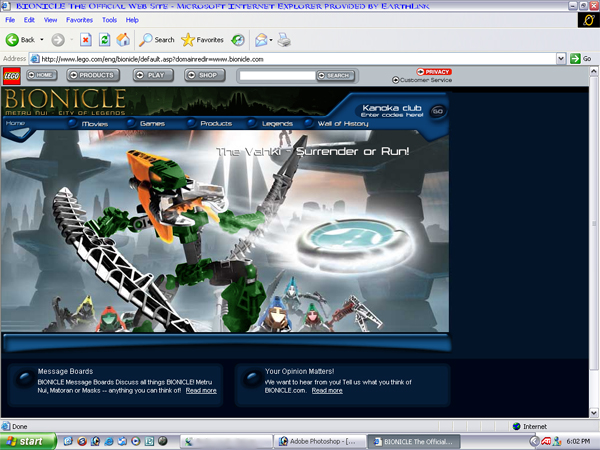
Task: Click the LEGO logo
Action: pos(12,76)
